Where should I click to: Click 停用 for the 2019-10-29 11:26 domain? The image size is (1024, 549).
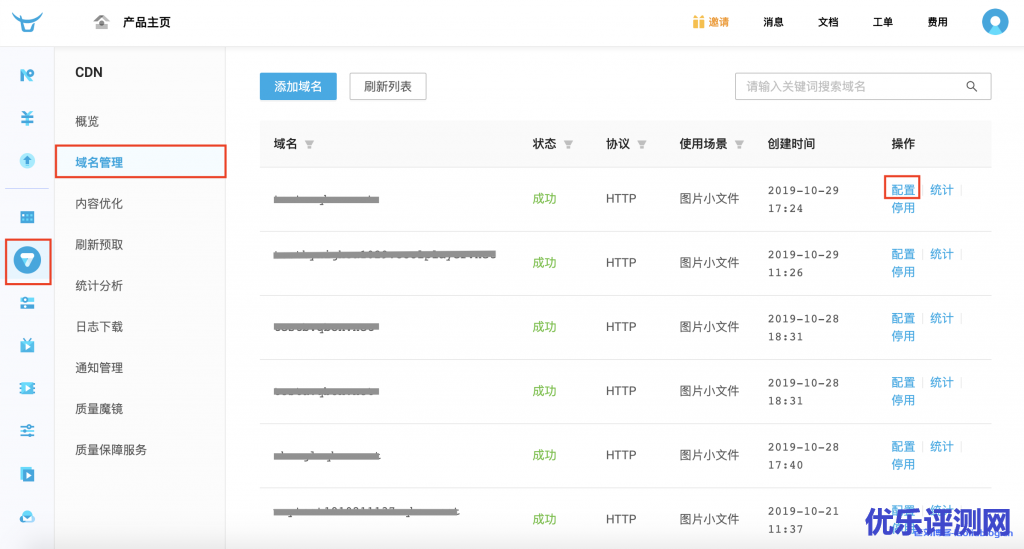coord(903,272)
